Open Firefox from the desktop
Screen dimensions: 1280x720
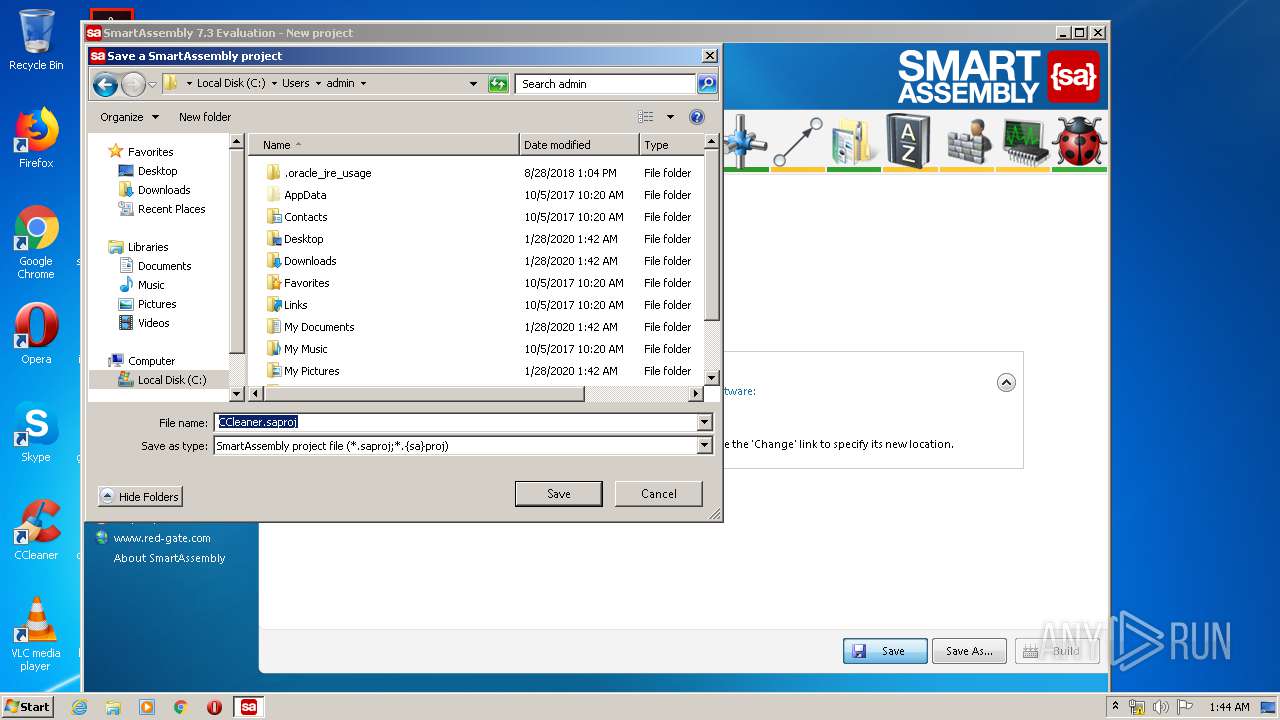36,138
